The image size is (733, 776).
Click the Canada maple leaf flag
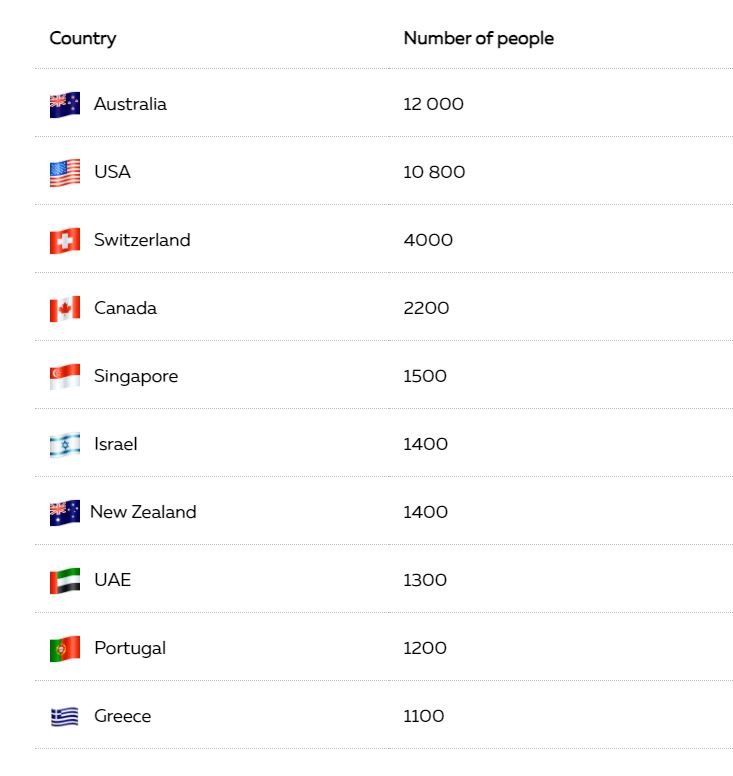(x=65, y=308)
